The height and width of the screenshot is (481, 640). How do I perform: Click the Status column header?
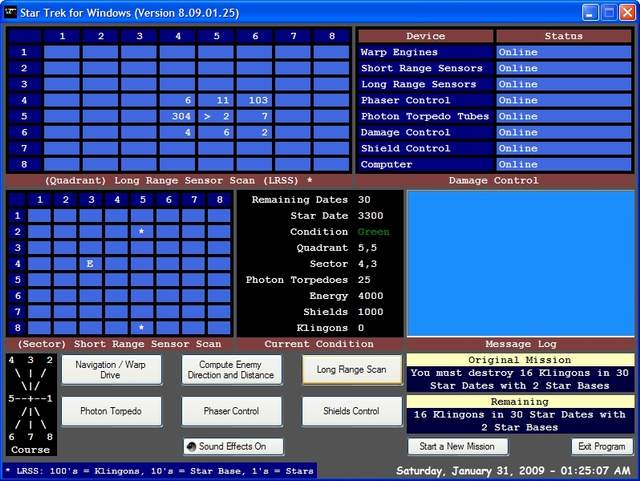(x=564, y=36)
